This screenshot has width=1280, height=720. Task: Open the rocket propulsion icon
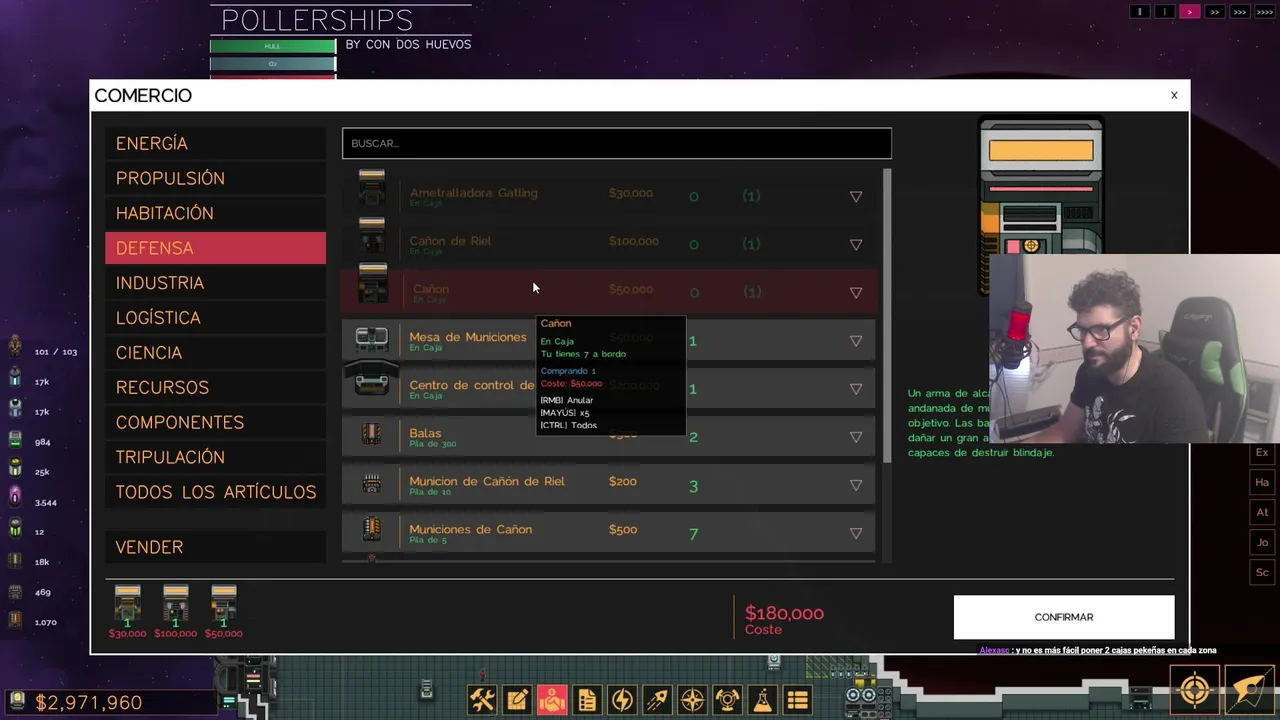657,700
